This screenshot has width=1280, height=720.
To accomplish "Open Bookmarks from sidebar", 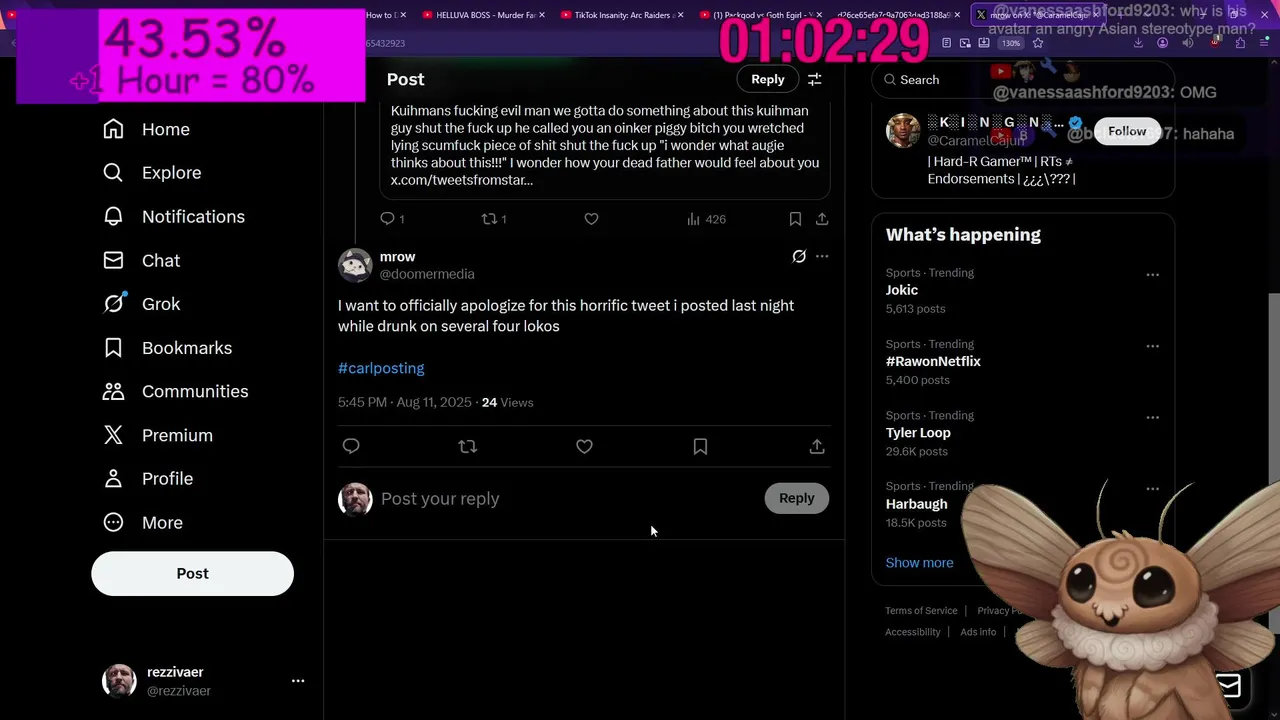I will tap(167, 348).
